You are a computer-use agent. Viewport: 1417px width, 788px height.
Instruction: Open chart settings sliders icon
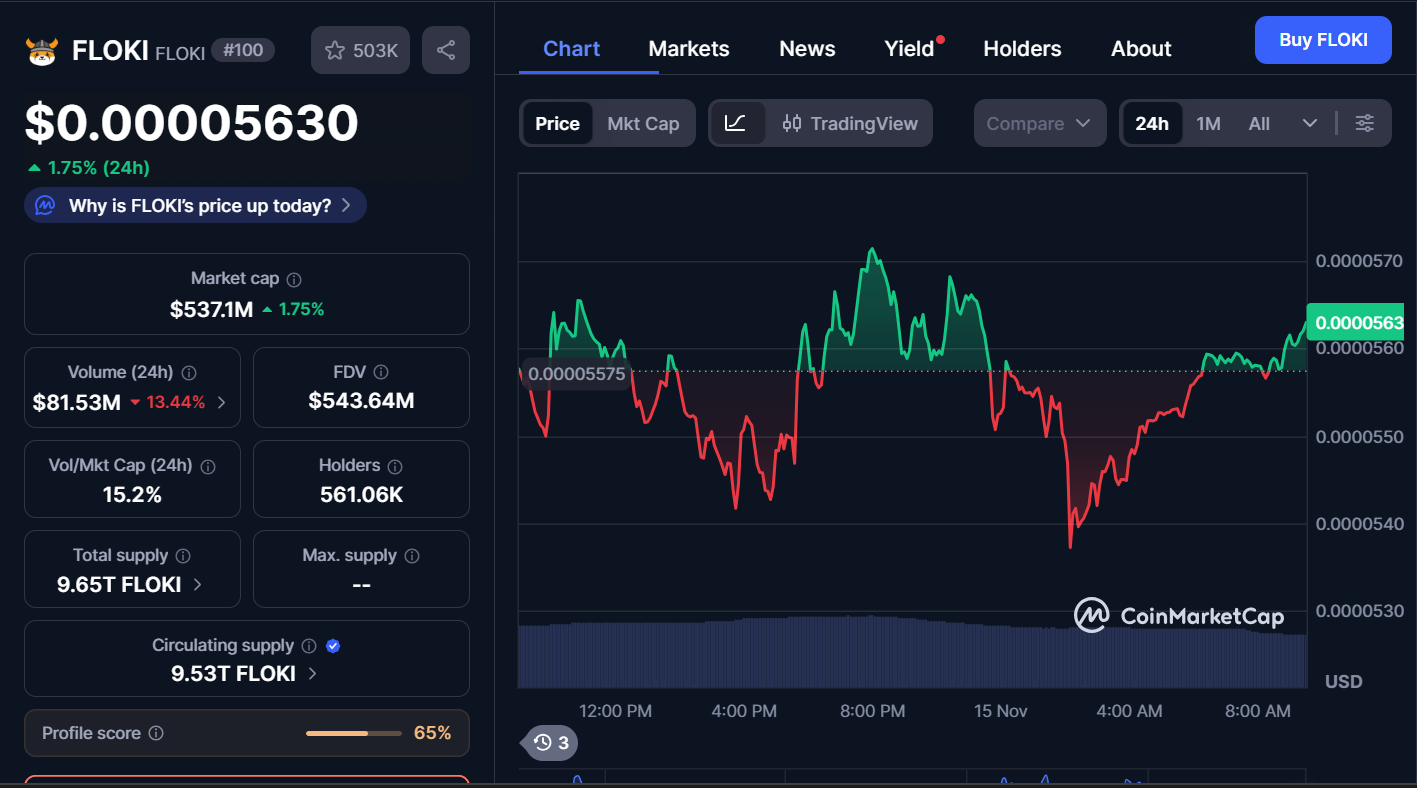(1364, 124)
